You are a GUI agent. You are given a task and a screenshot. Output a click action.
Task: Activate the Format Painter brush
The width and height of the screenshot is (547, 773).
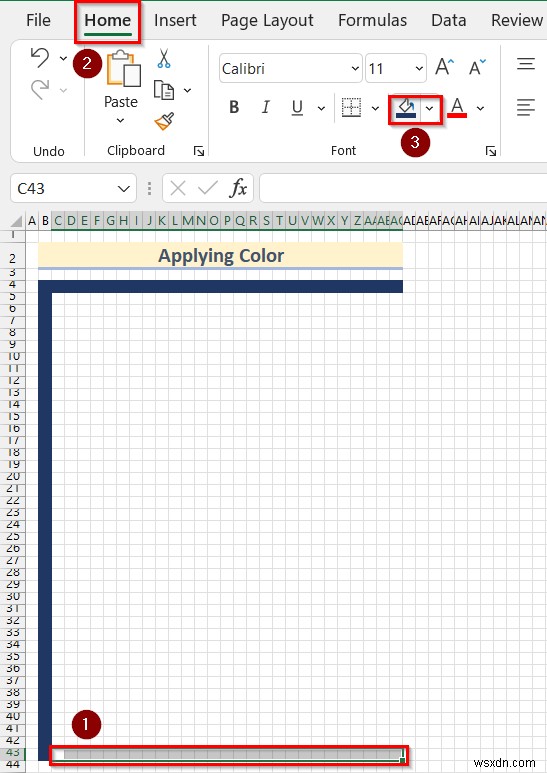(164, 121)
